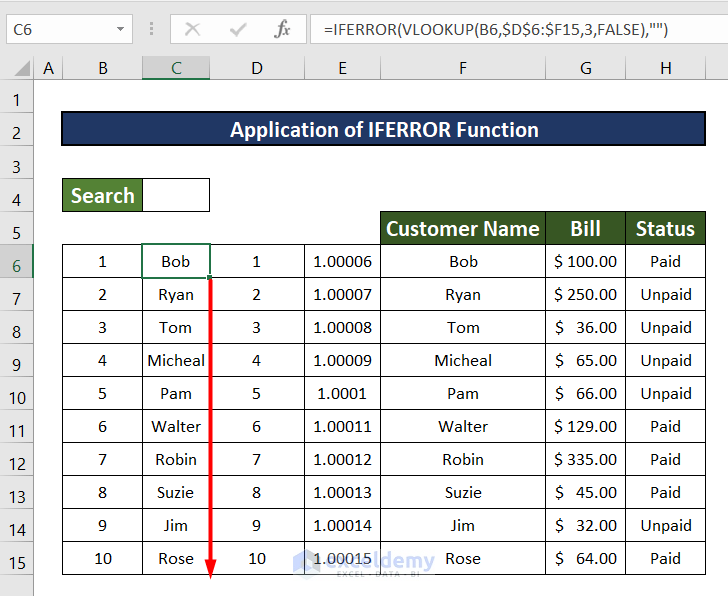Click the empty Search input cell

tap(176, 196)
